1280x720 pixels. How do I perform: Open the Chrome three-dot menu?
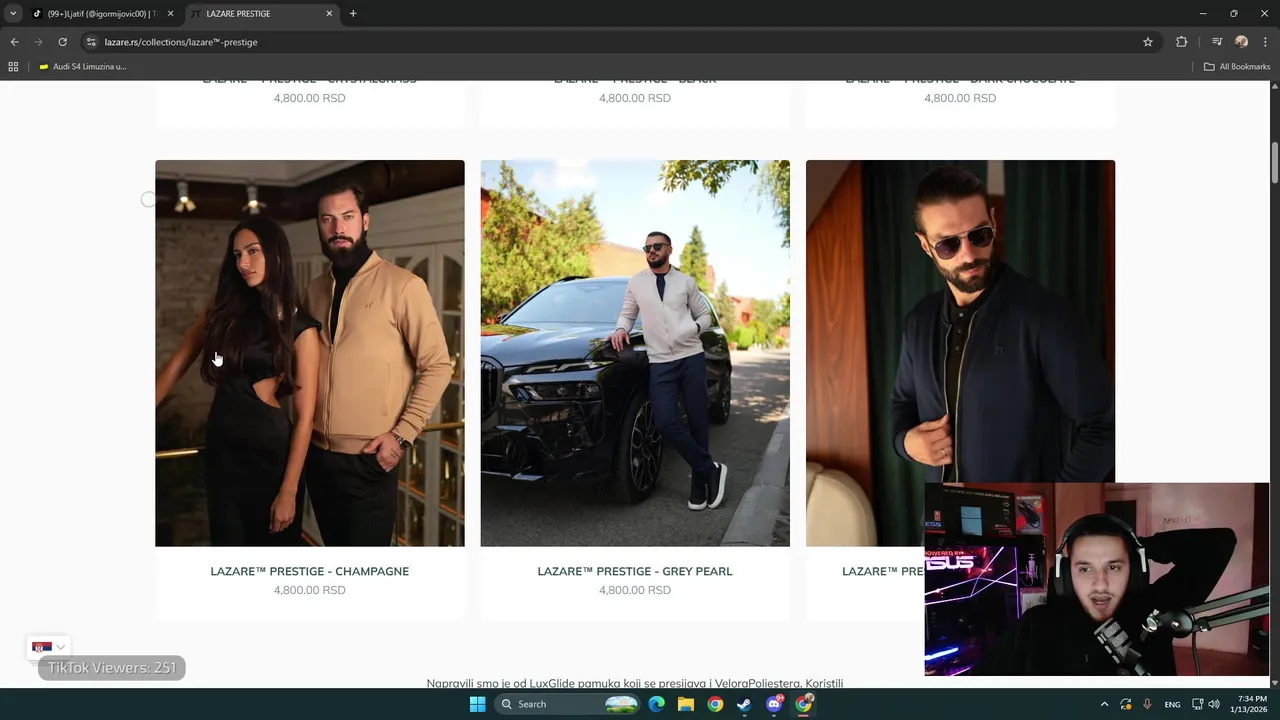pyautogui.click(x=1265, y=42)
